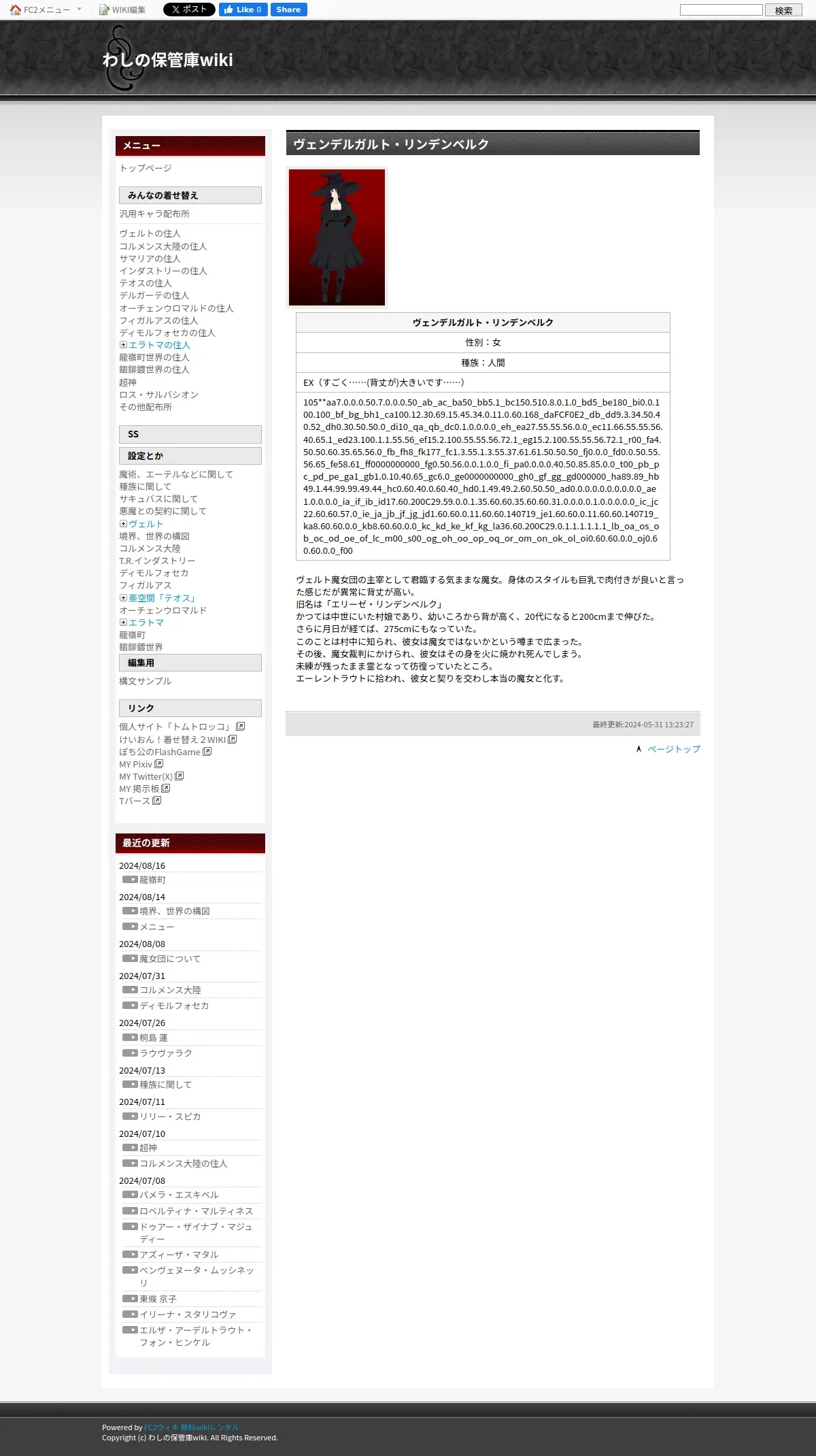Click the 最終更新:2024-05-31 13:23:27 timestamp
The image size is (816, 1456).
pyautogui.click(x=643, y=725)
